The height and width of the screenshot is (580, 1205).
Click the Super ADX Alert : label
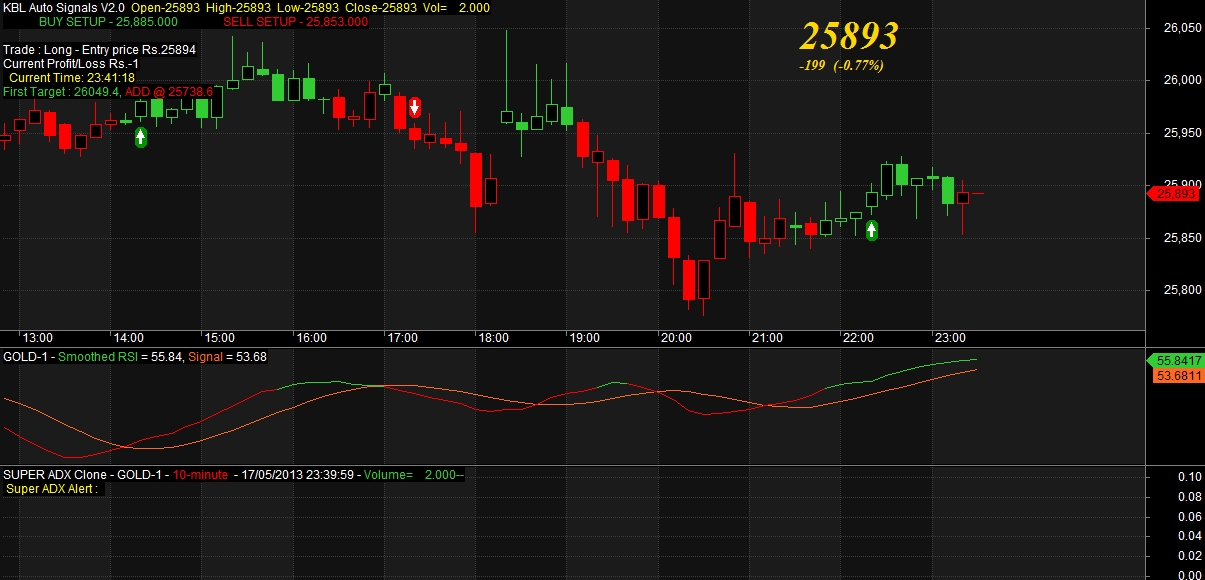click(51, 489)
